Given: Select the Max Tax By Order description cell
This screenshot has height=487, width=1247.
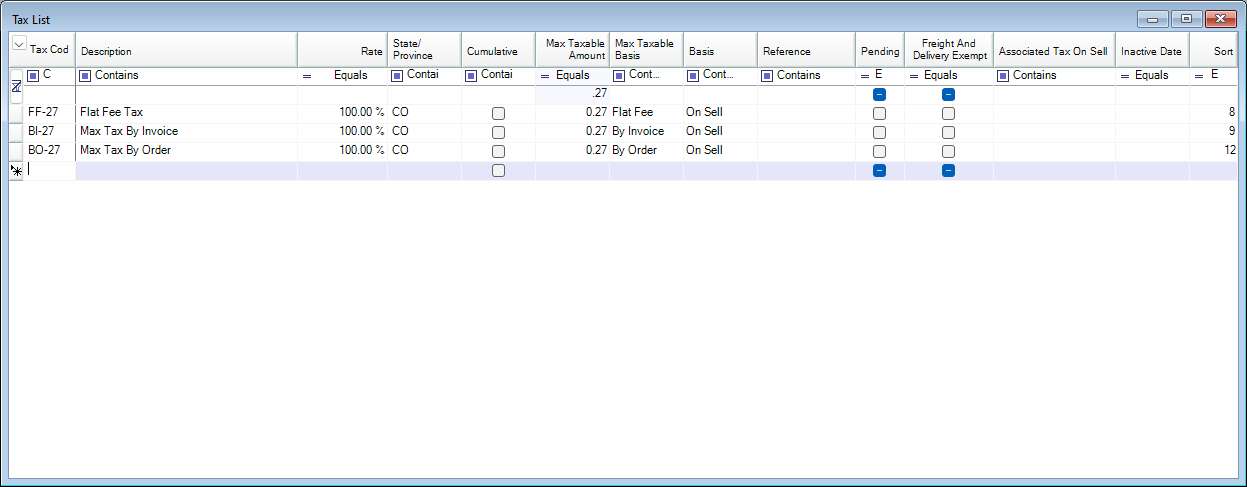Looking at the screenshot, I should point(186,151).
